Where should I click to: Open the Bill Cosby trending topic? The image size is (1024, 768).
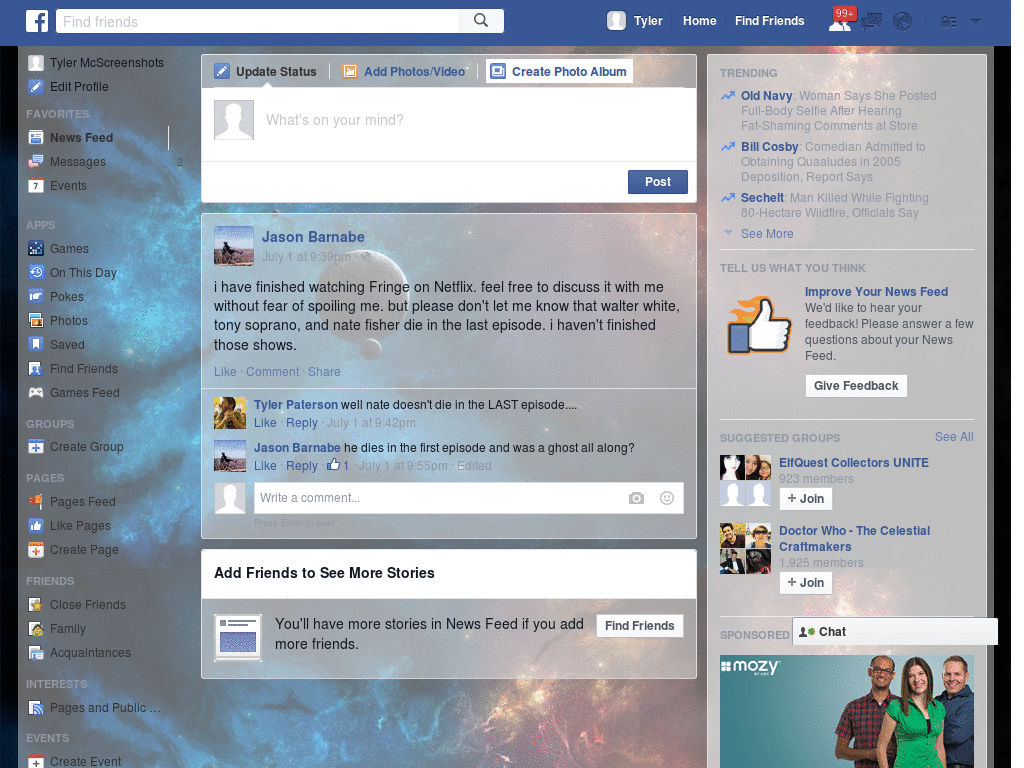pyautogui.click(x=769, y=146)
